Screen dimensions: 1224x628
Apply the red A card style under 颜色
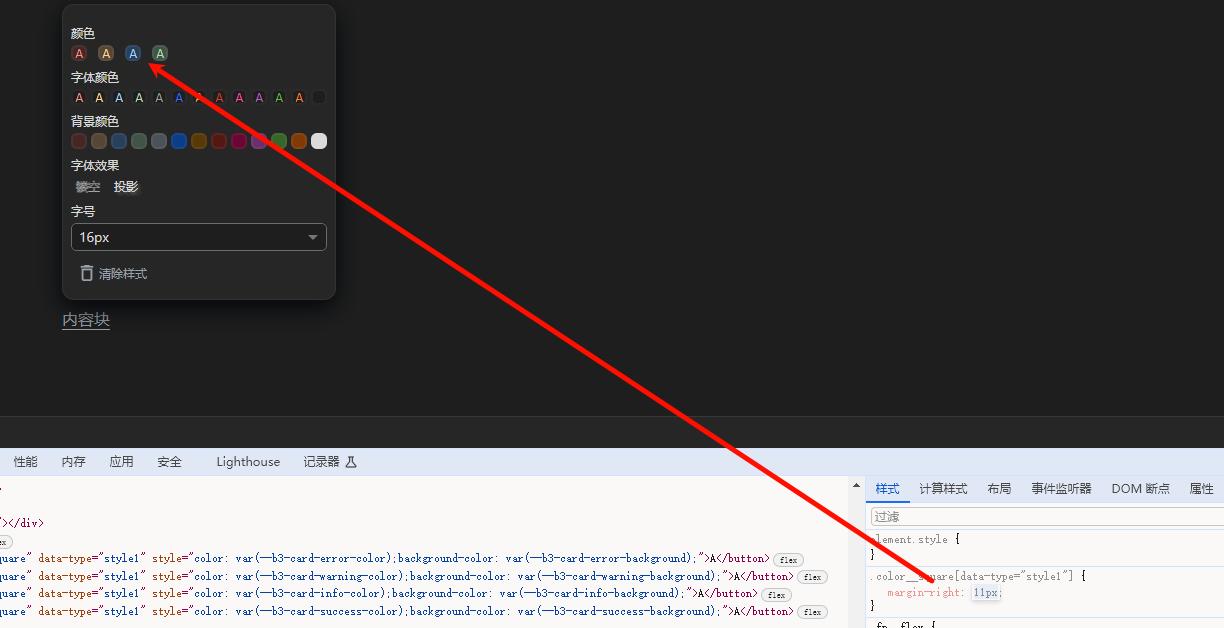click(x=80, y=53)
